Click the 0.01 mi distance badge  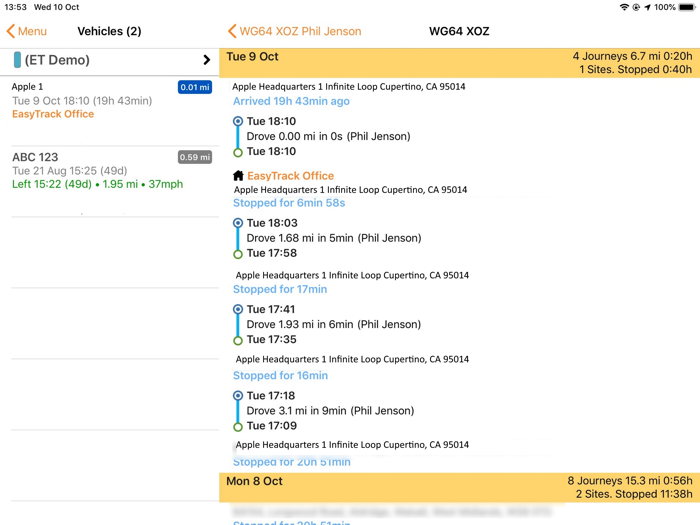195,87
